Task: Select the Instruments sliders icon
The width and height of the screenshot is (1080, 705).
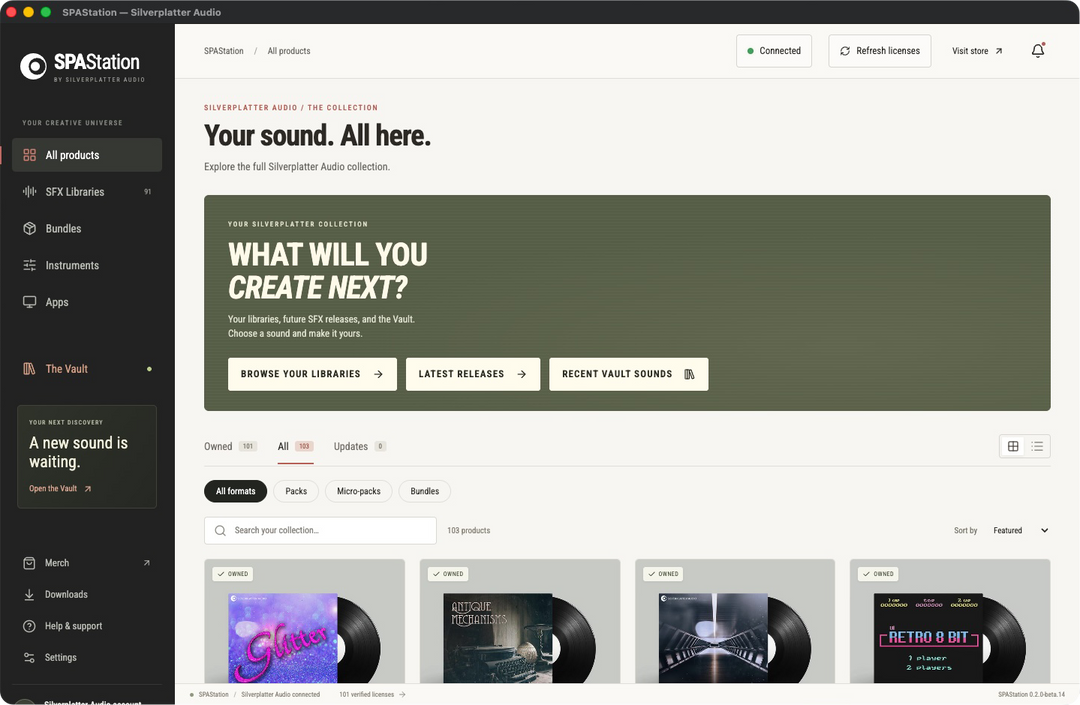Action: 30,265
